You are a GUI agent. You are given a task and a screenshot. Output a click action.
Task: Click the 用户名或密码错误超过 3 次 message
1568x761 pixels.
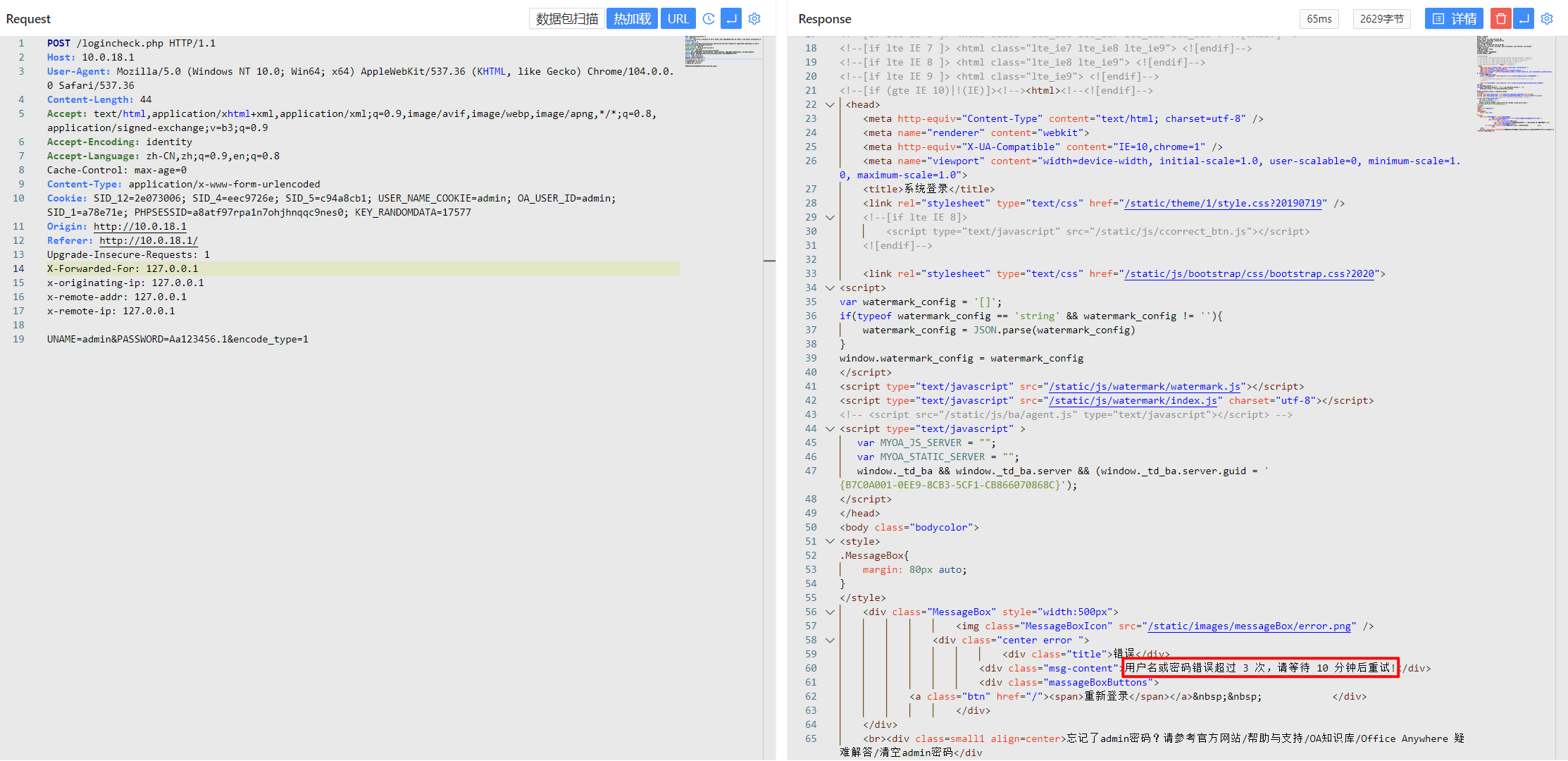pos(1259,667)
